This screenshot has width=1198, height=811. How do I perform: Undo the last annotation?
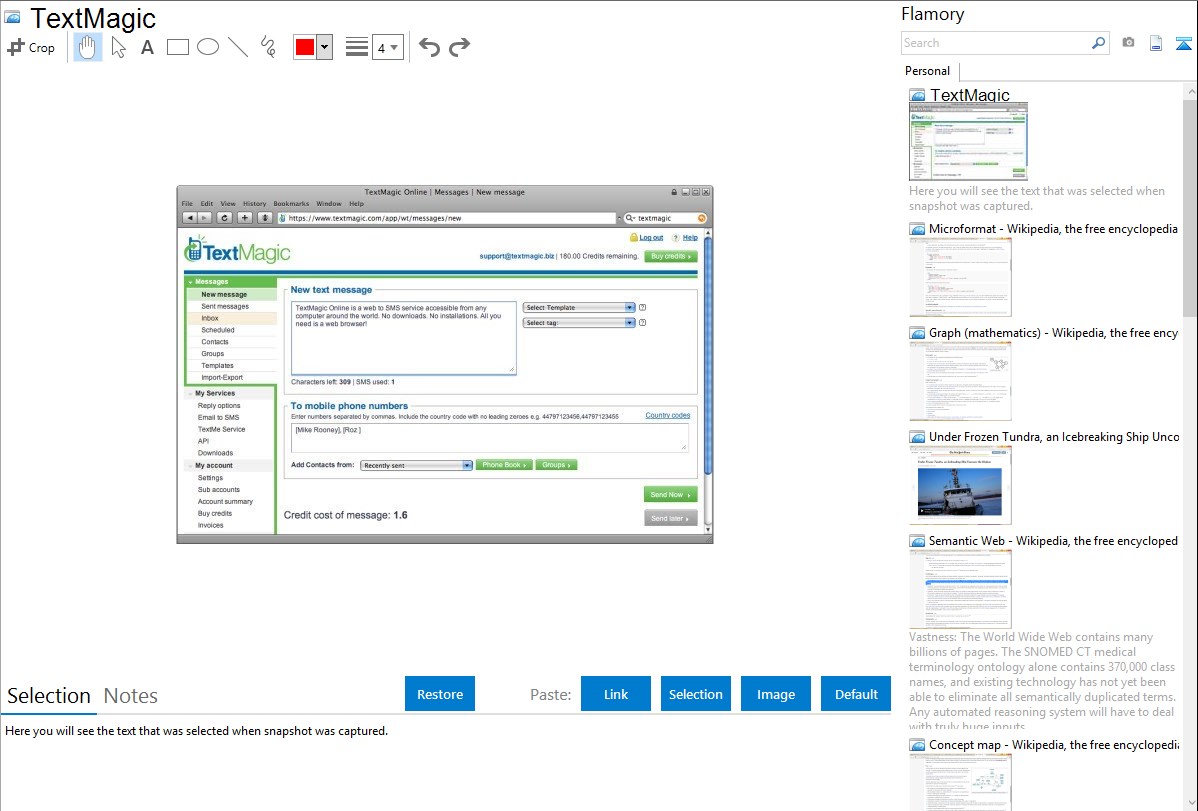pos(429,47)
